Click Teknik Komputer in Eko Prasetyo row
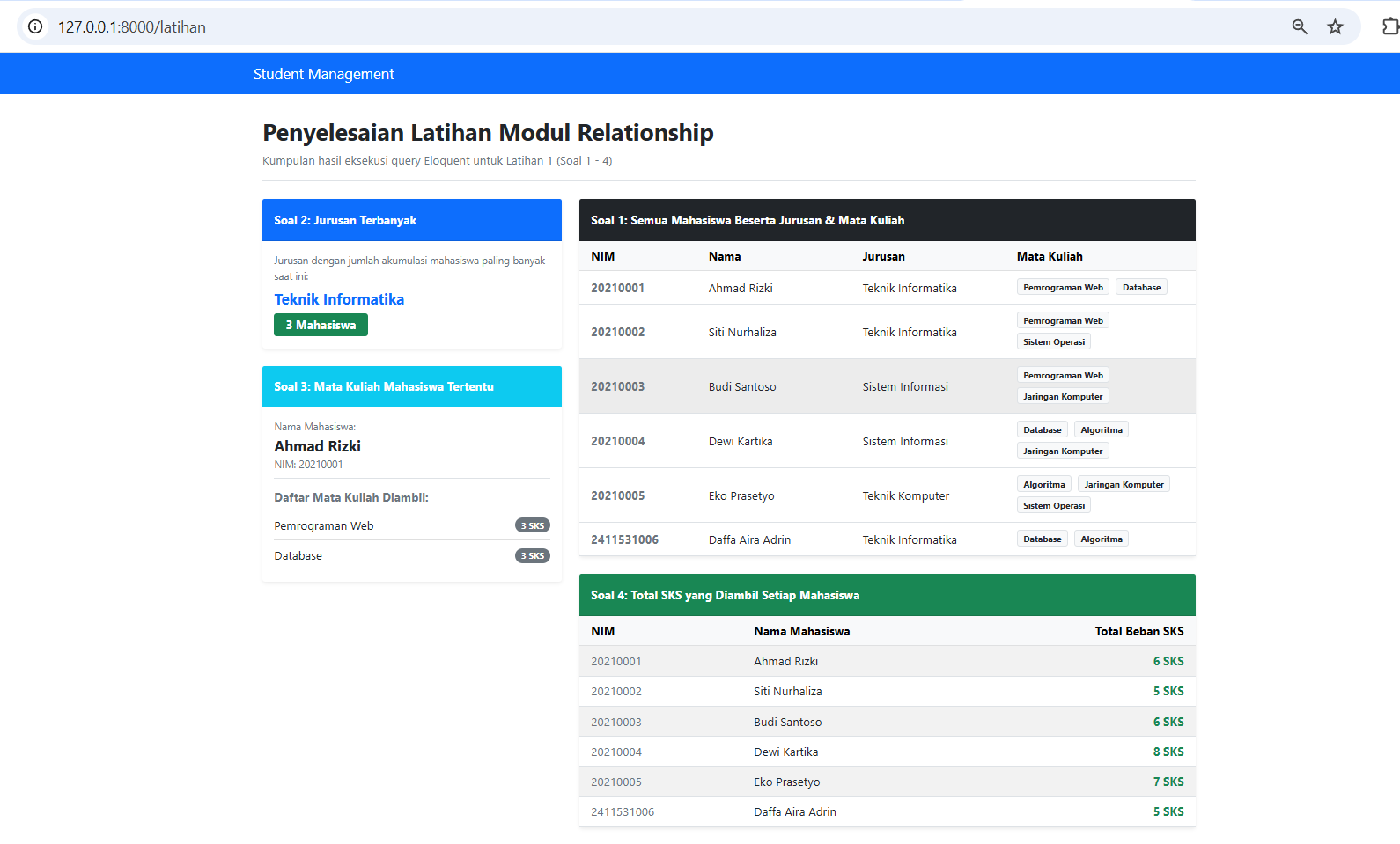Image resolution: width=1400 pixels, height=844 pixels. 906,495
